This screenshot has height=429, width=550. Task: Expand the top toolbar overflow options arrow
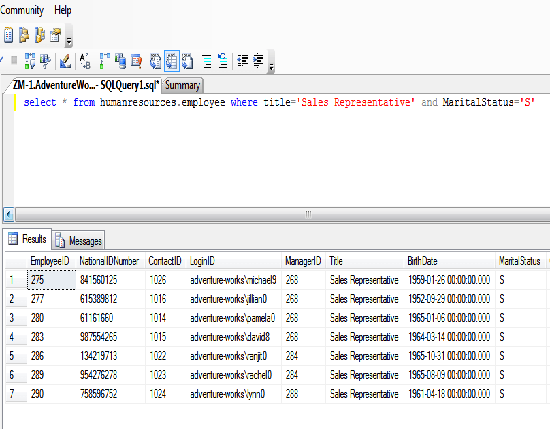(x=69, y=41)
